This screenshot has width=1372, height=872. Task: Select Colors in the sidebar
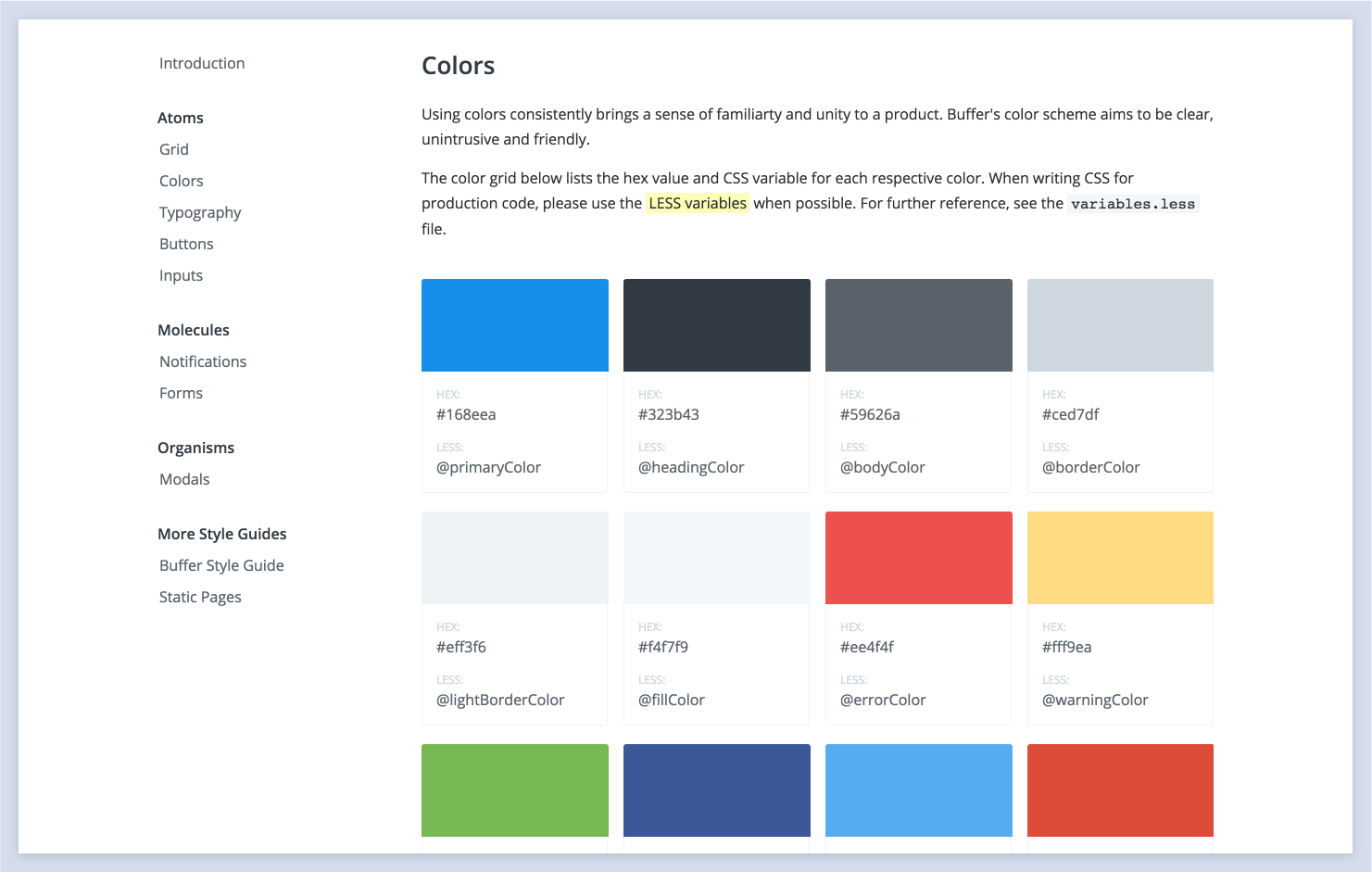tap(182, 181)
